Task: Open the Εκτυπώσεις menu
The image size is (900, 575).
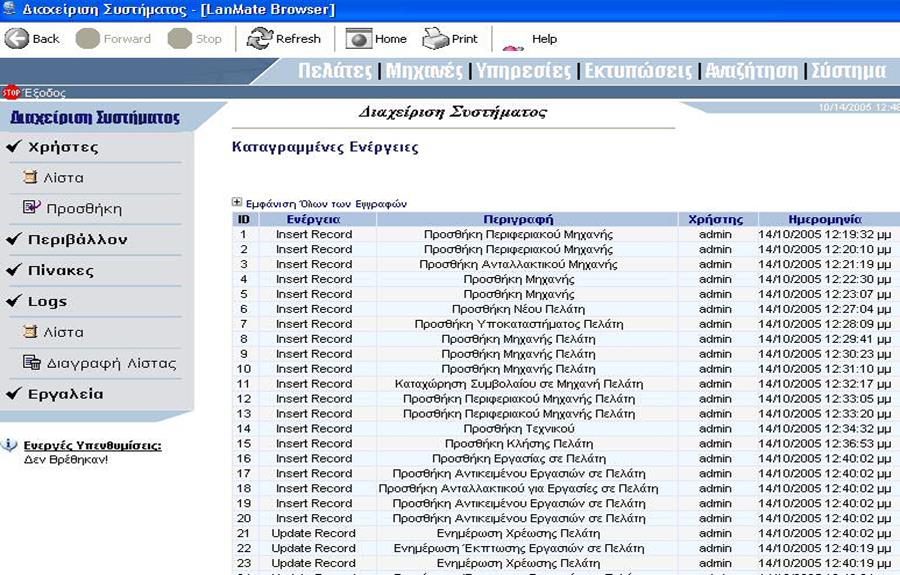Action: tap(638, 71)
